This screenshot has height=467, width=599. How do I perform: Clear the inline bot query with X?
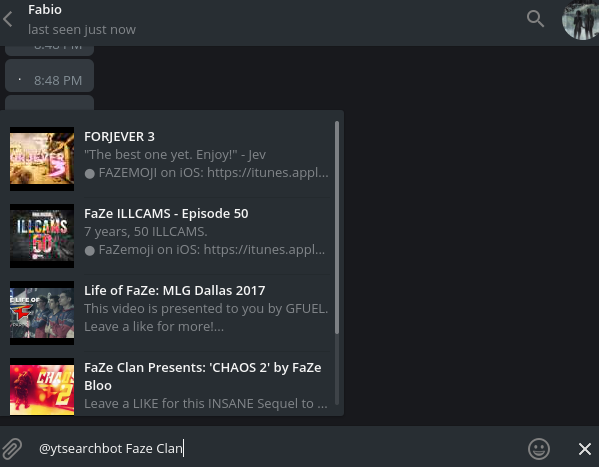pos(584,449)
